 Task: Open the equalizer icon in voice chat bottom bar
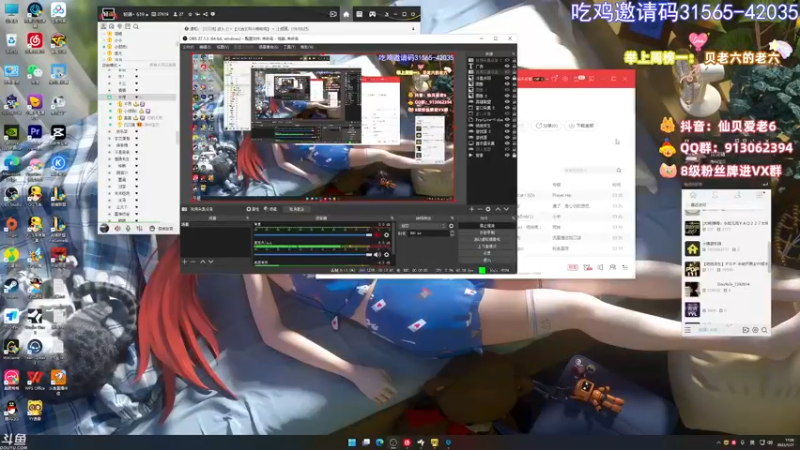point(139,229)
